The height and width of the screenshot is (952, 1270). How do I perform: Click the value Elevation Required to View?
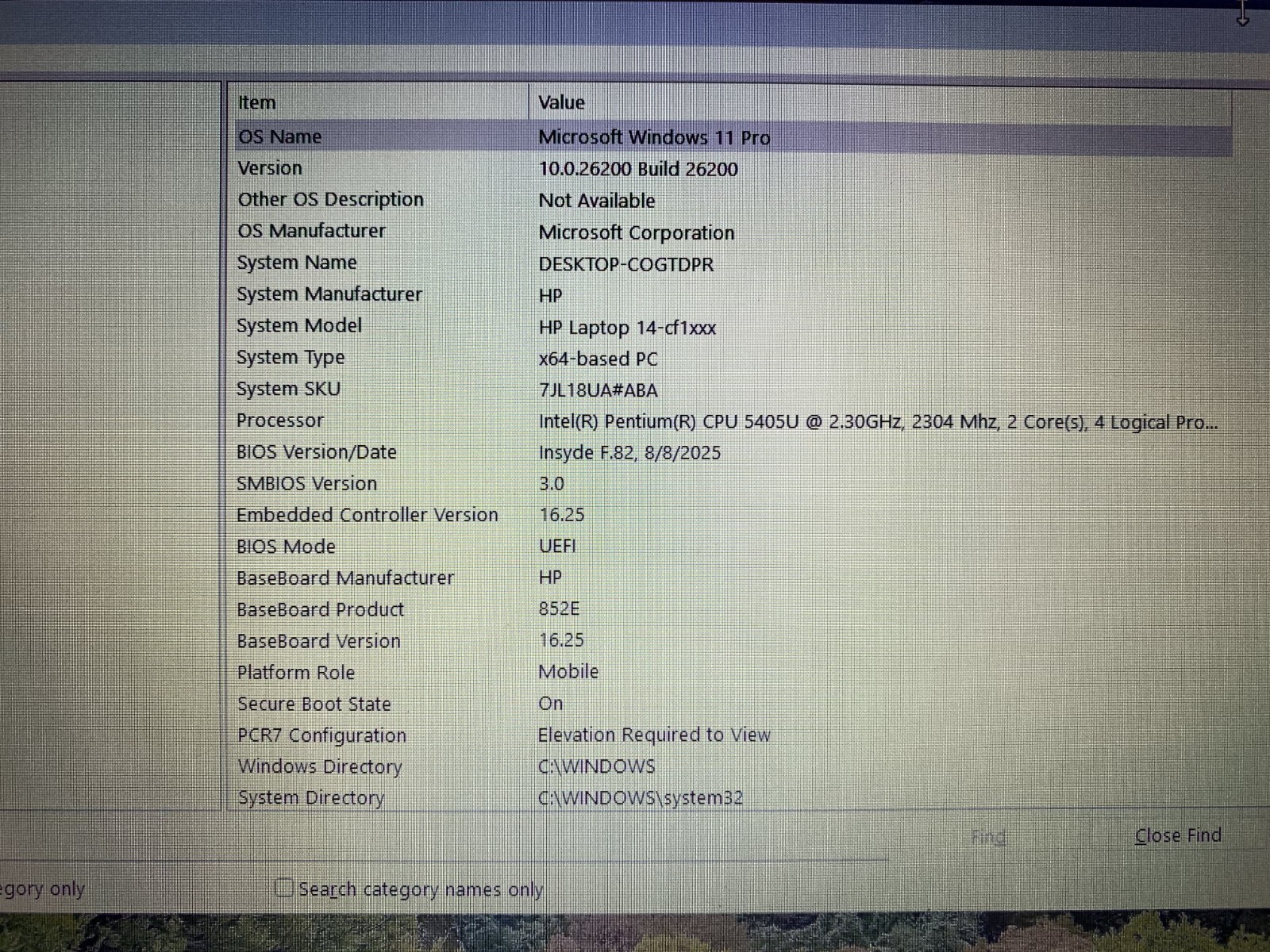654,735
